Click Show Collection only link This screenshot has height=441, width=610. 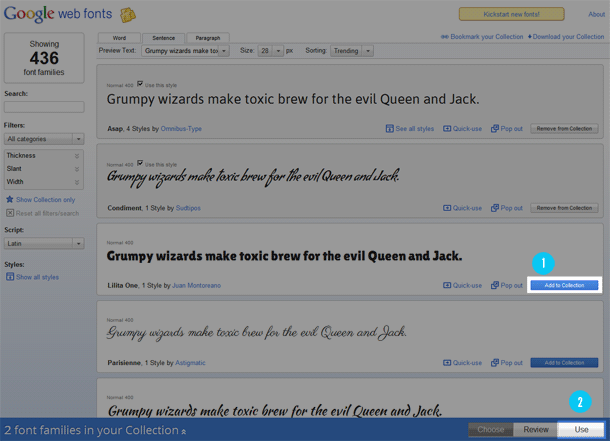[x=46, y=200]
